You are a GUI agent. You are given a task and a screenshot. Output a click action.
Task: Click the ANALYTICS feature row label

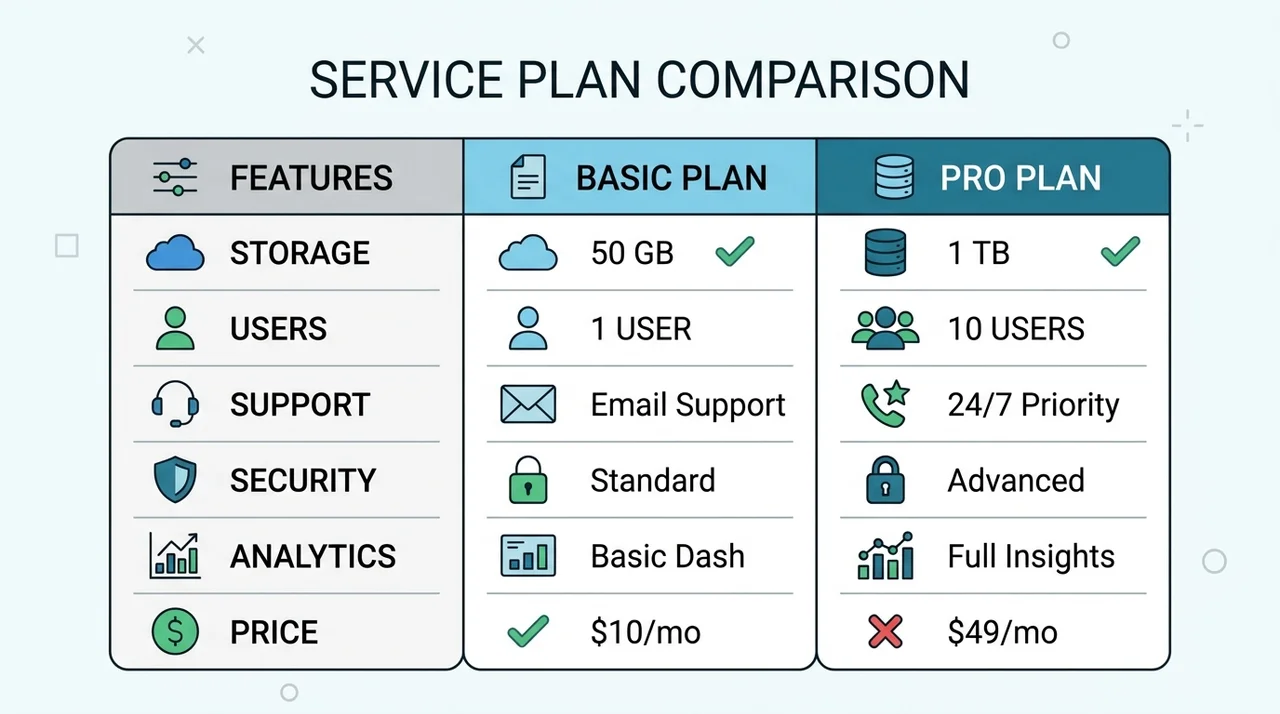(x=313, y=556)
